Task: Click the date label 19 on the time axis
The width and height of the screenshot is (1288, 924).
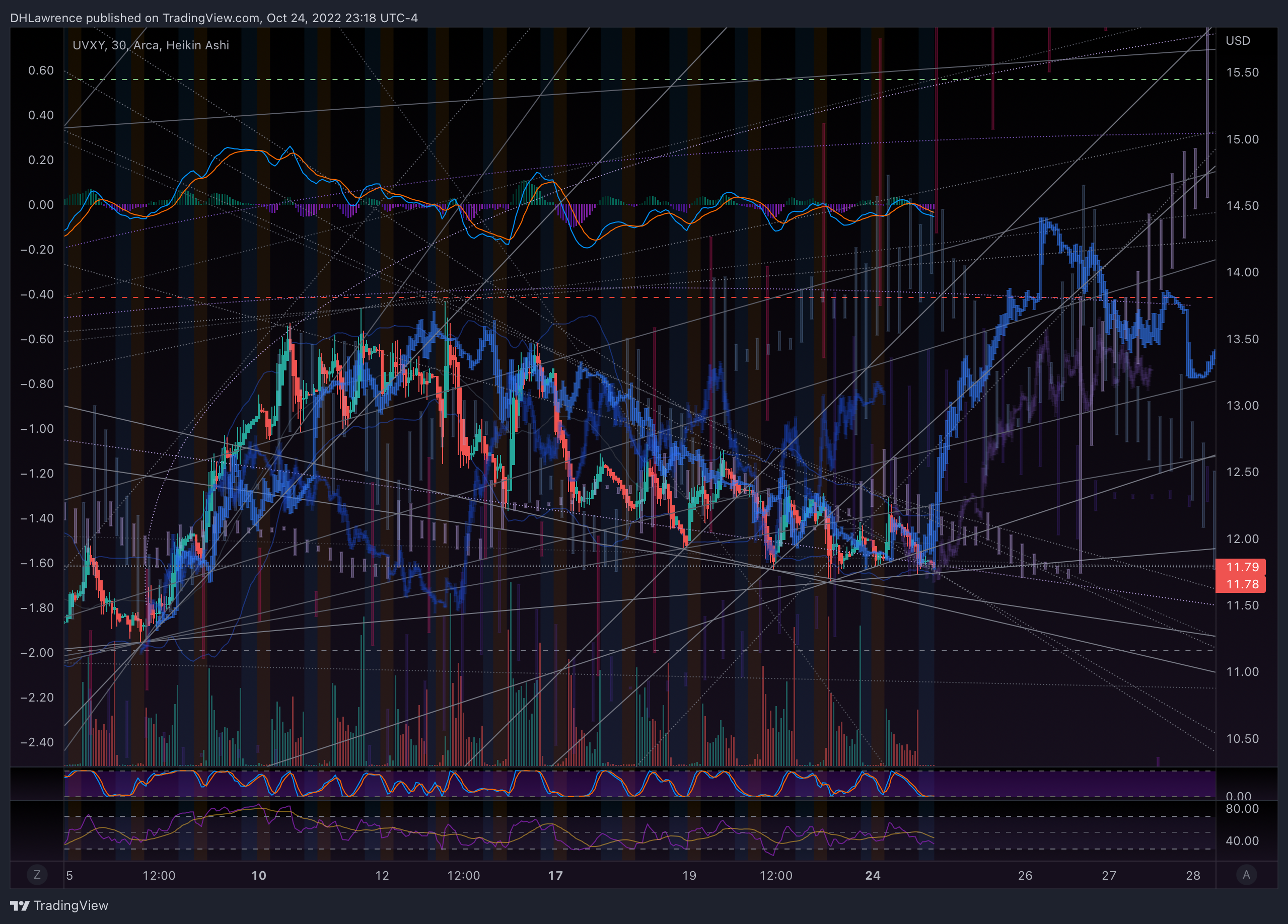Action: point(689,875)
